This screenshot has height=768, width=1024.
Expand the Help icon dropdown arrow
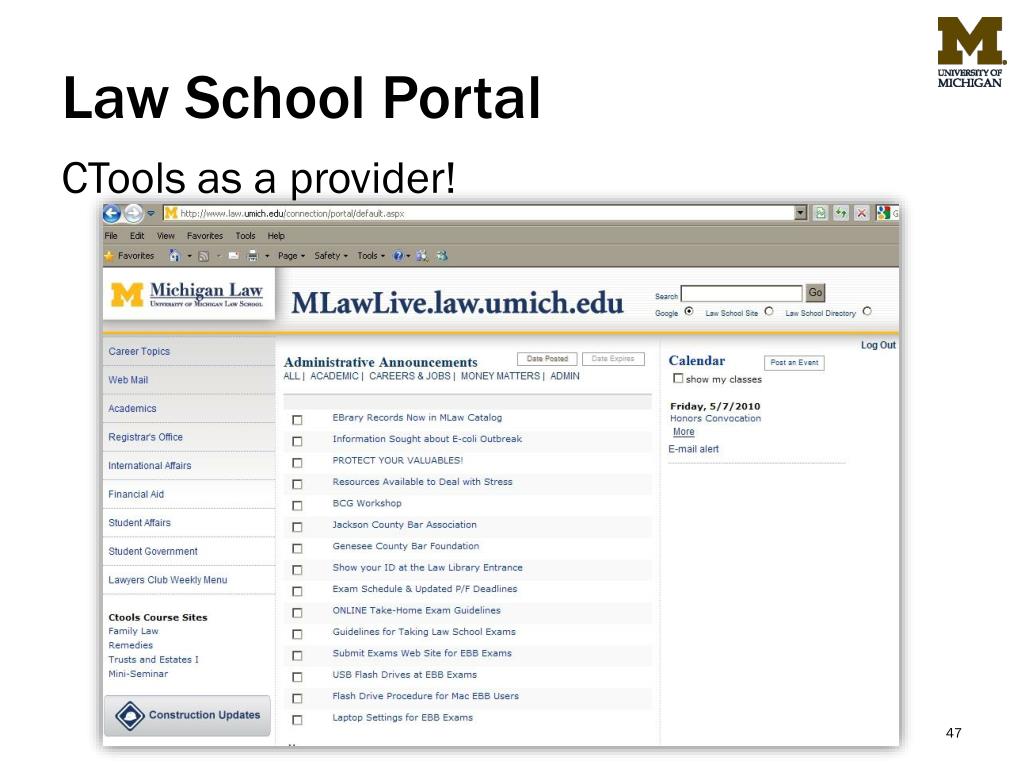pos(408,256)
